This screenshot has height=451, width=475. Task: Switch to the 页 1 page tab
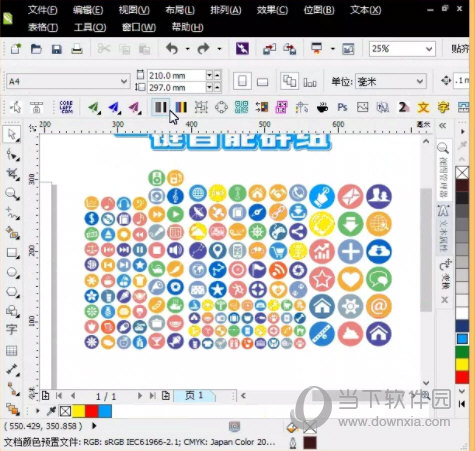[x=195, y=395]
